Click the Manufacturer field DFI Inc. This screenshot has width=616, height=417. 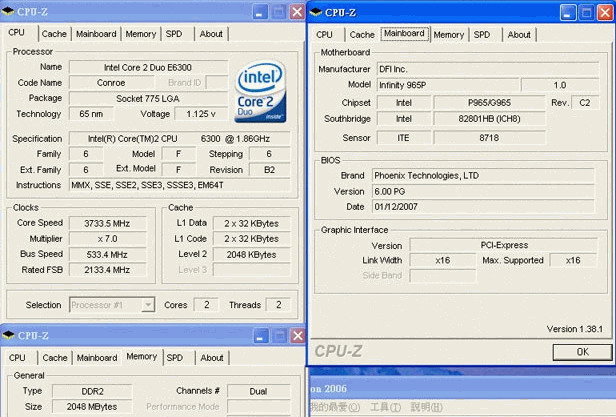click(488, 69)
